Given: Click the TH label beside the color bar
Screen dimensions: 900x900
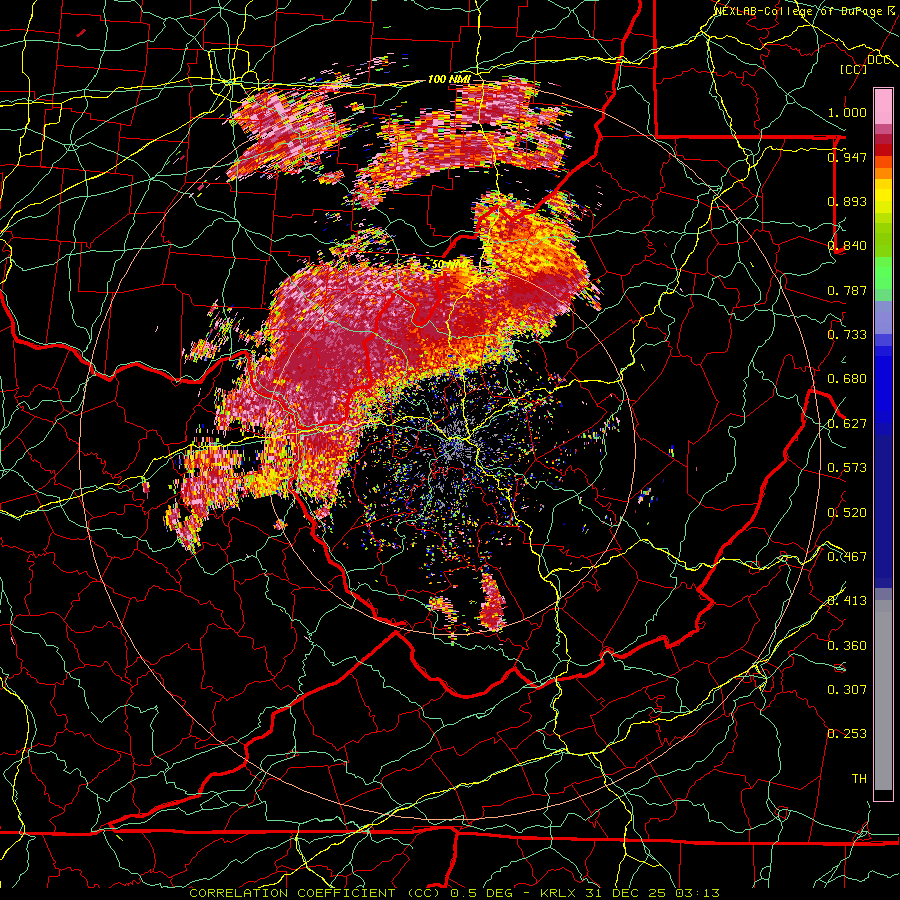Looking at the screenshot, I should (x=859, y=779).
